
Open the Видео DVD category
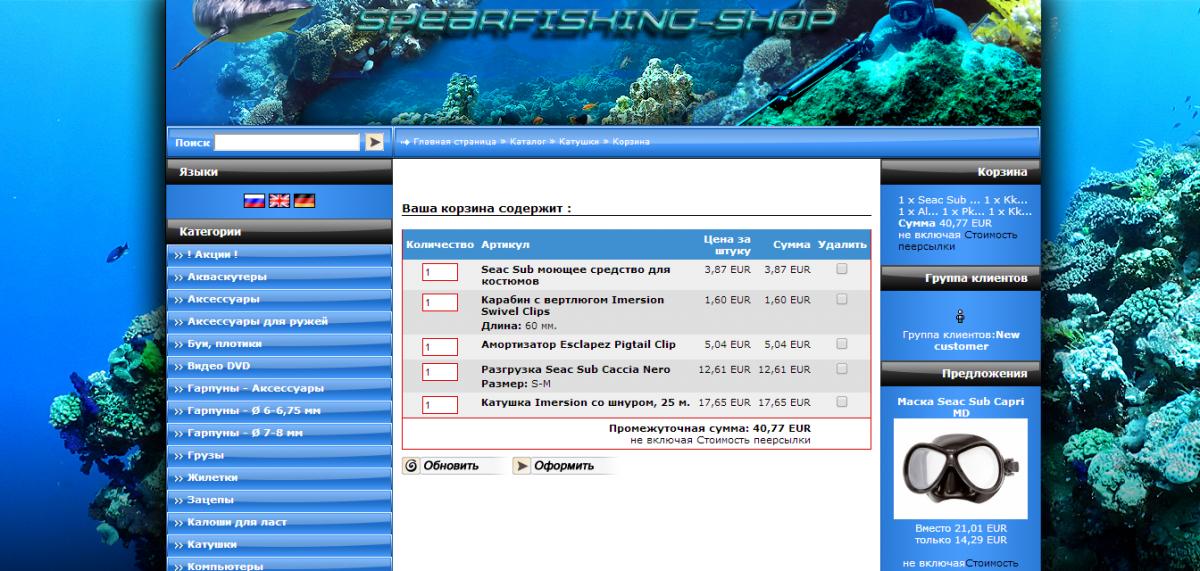pyautogui.click(x=218, y=366)
